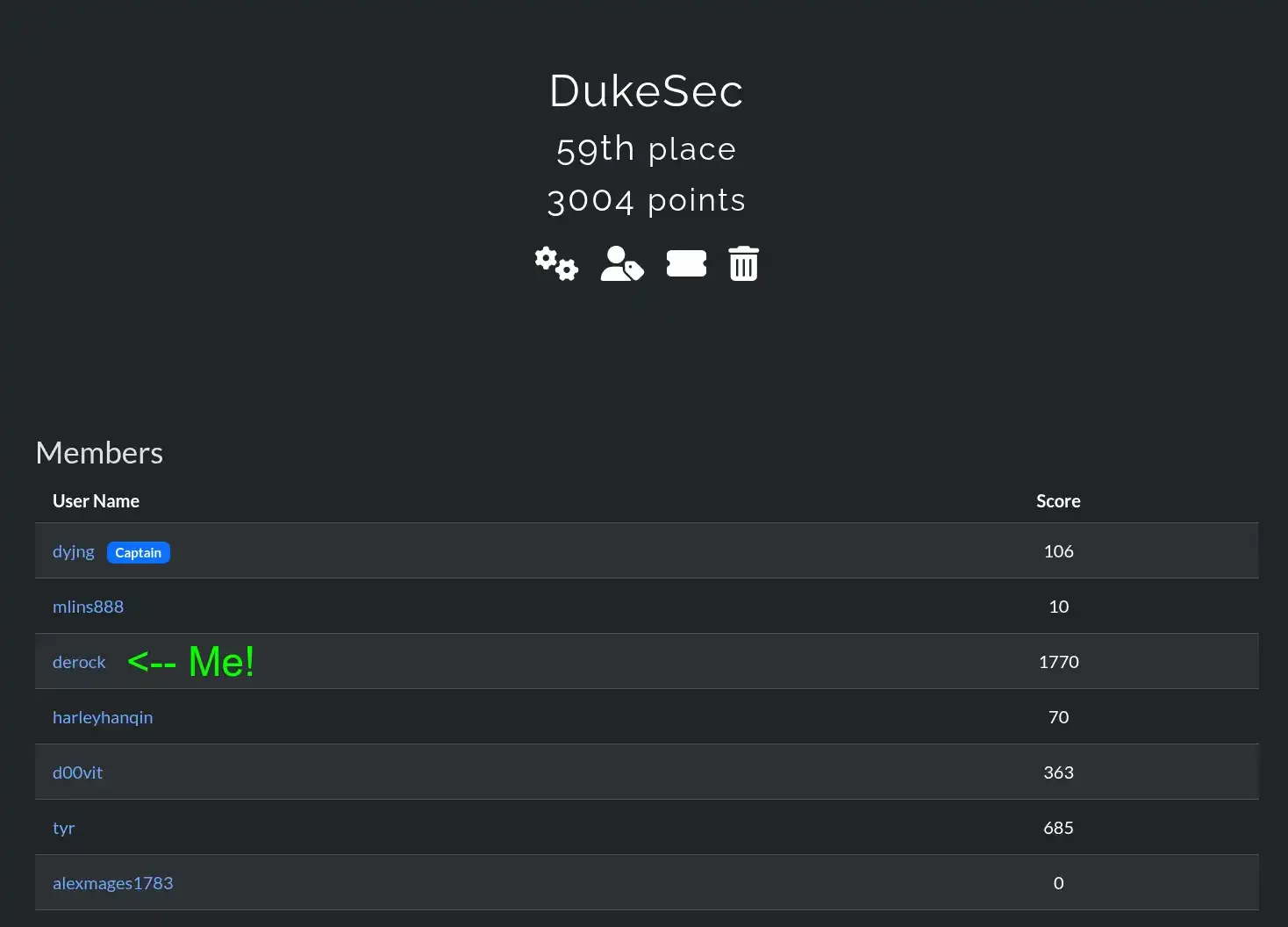Click the invite ticket icon
The height and width of the screenshot is (927, 1288).
click(x=686, y=263)
